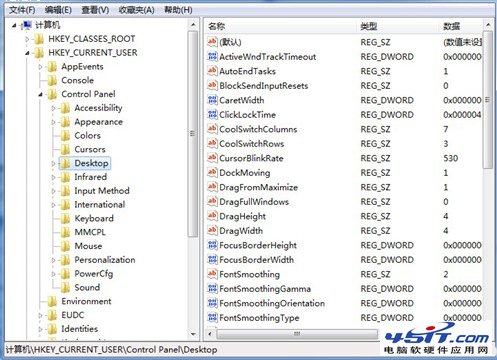Click the tree pane scroll down arrow
497x360 pixels.
click(x=193, y=334)
